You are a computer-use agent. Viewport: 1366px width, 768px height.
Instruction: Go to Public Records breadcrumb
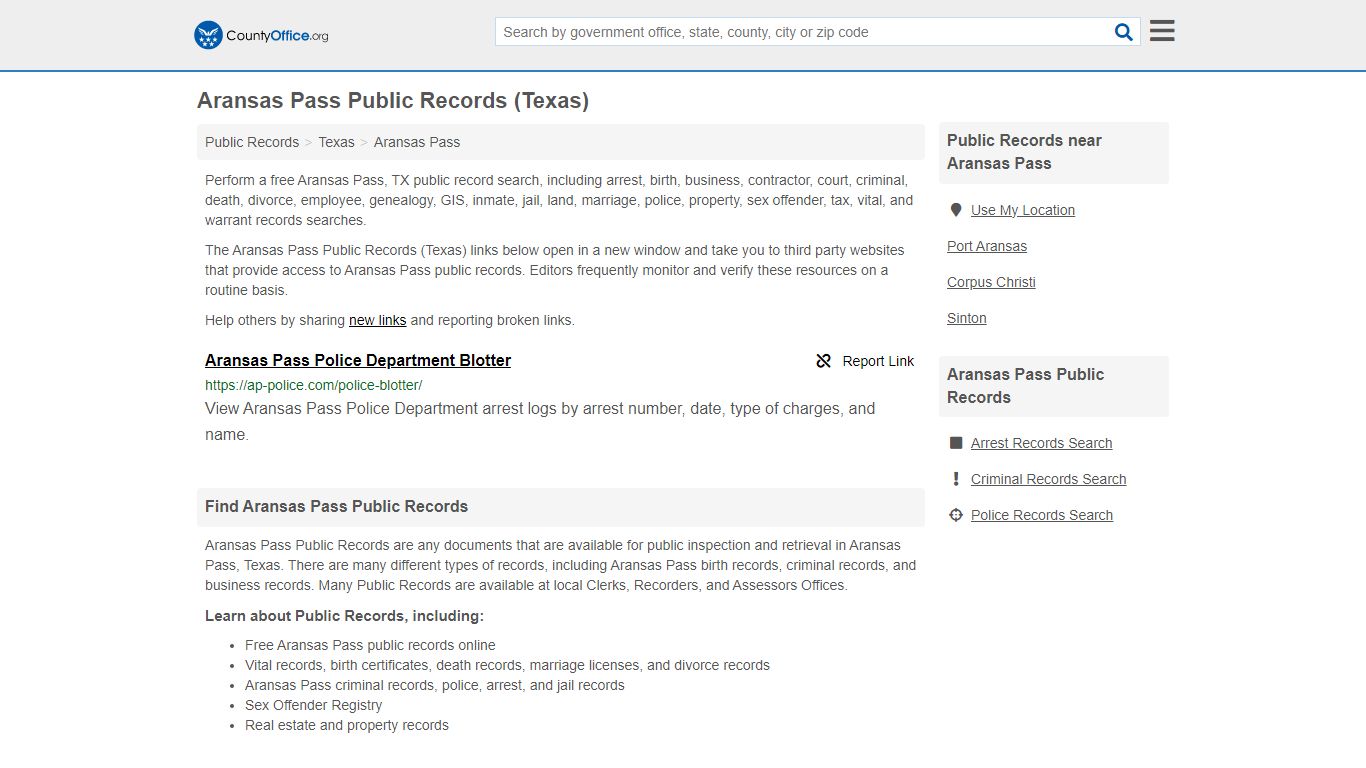pos(252,142)
